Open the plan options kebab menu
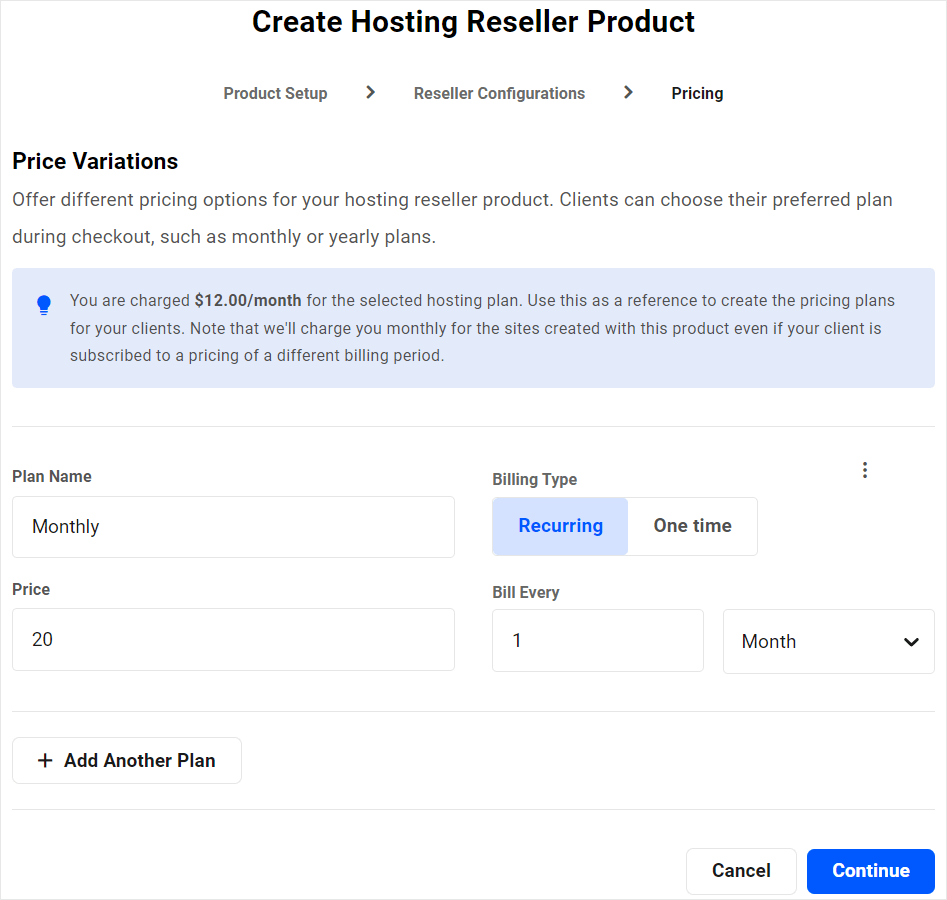 tap(864, 469)
